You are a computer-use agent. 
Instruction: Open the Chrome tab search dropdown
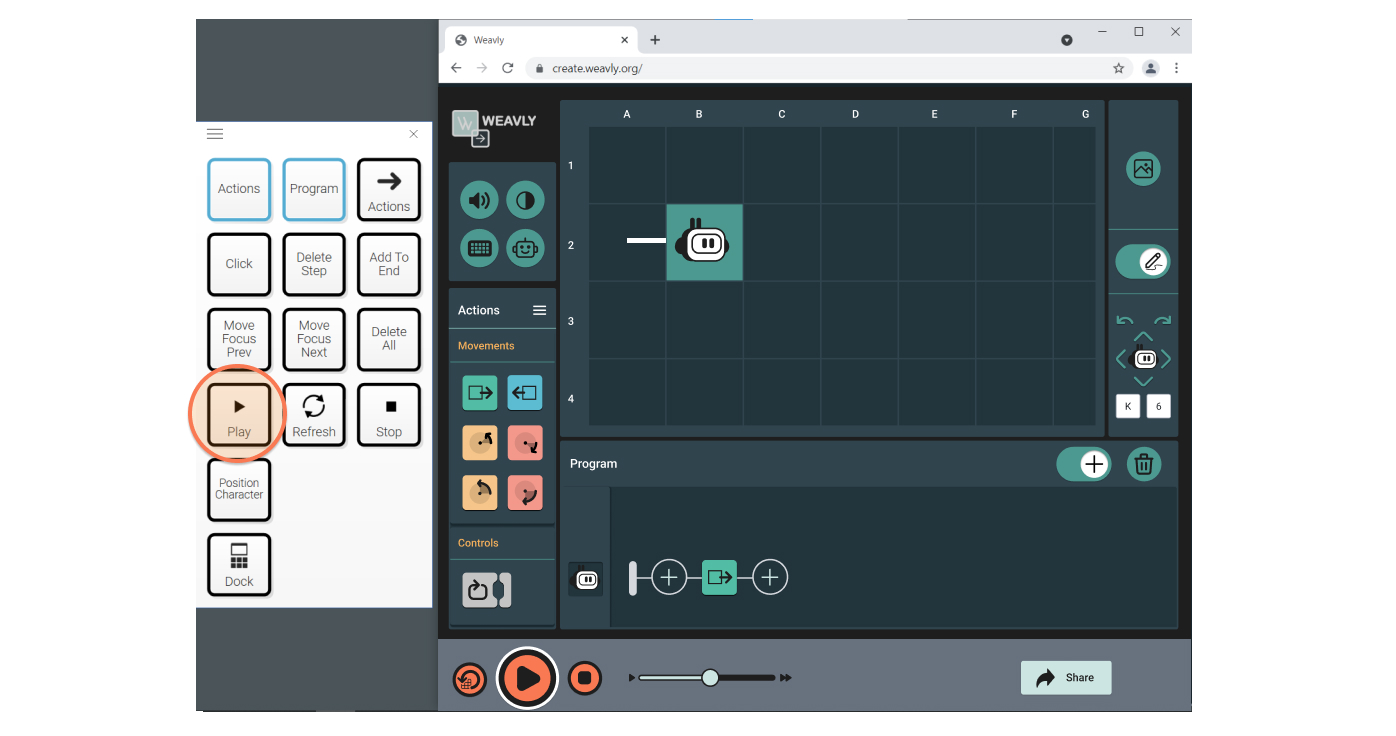[x=1066, y=40]
